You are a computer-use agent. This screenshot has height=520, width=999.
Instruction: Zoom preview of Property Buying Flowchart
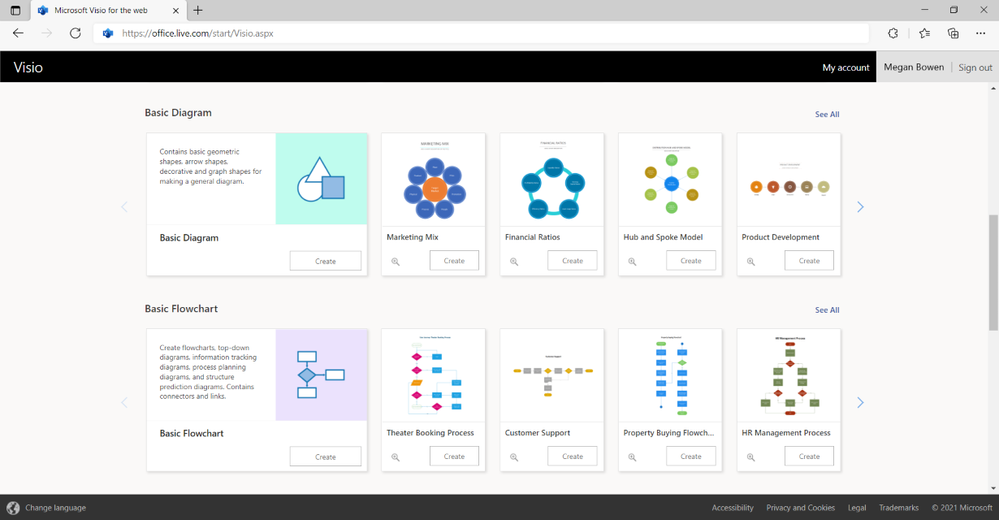633,457
